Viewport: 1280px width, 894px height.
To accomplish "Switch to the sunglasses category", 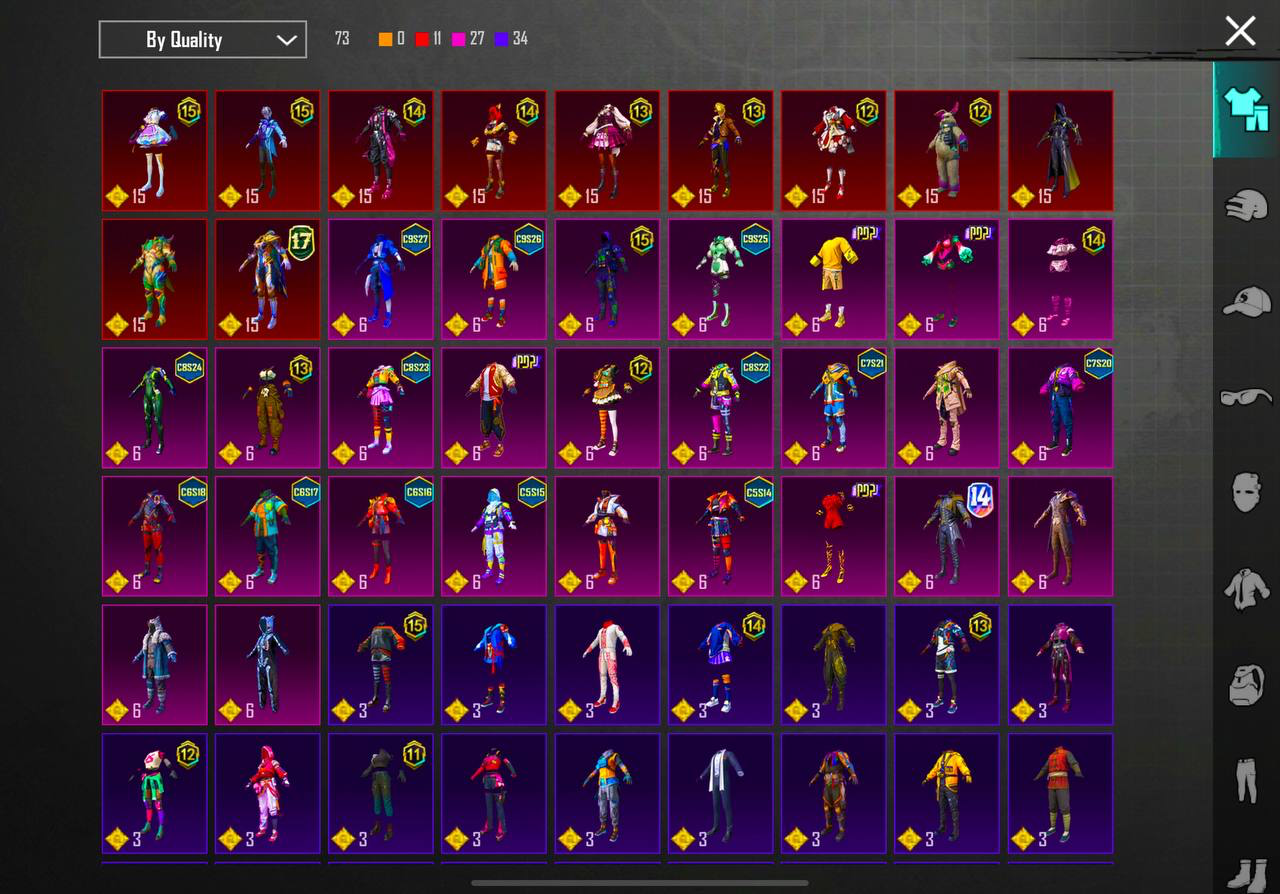I will point(1246,397).
